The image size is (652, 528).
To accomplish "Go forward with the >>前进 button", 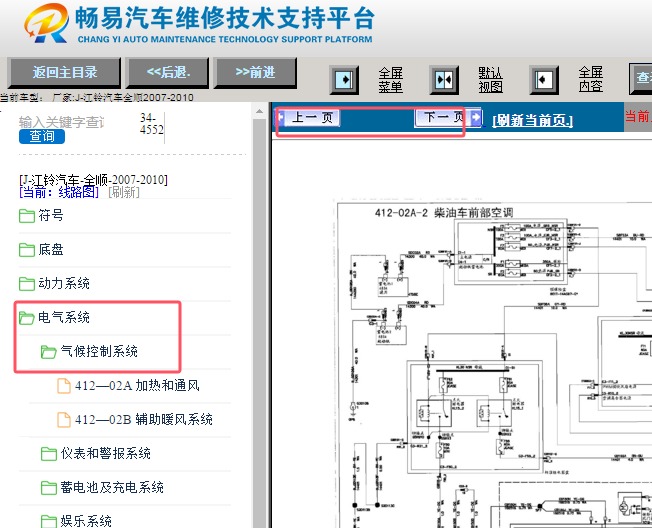I will click(255, 72).
